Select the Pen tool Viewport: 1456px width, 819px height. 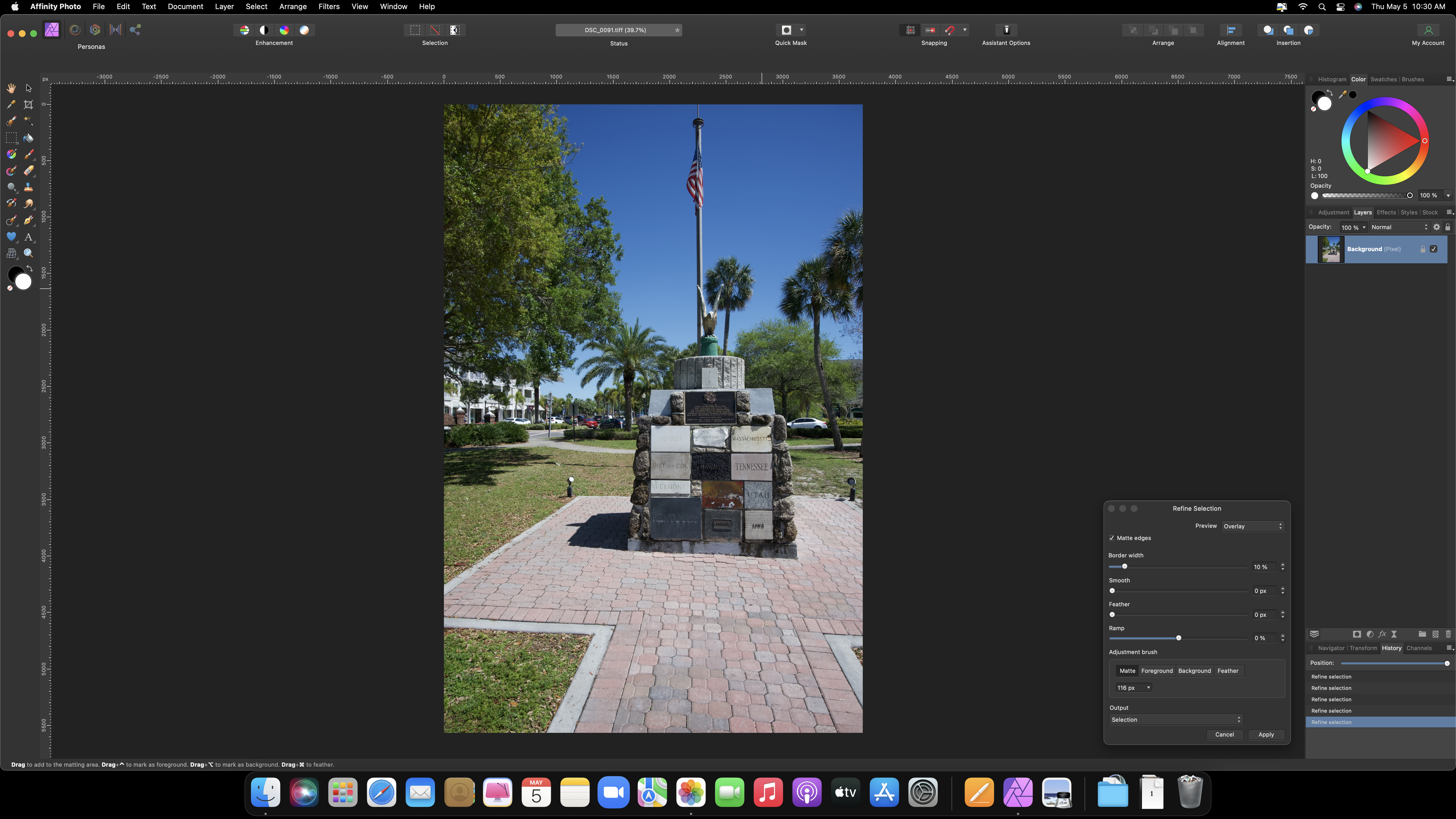[28, 220]
